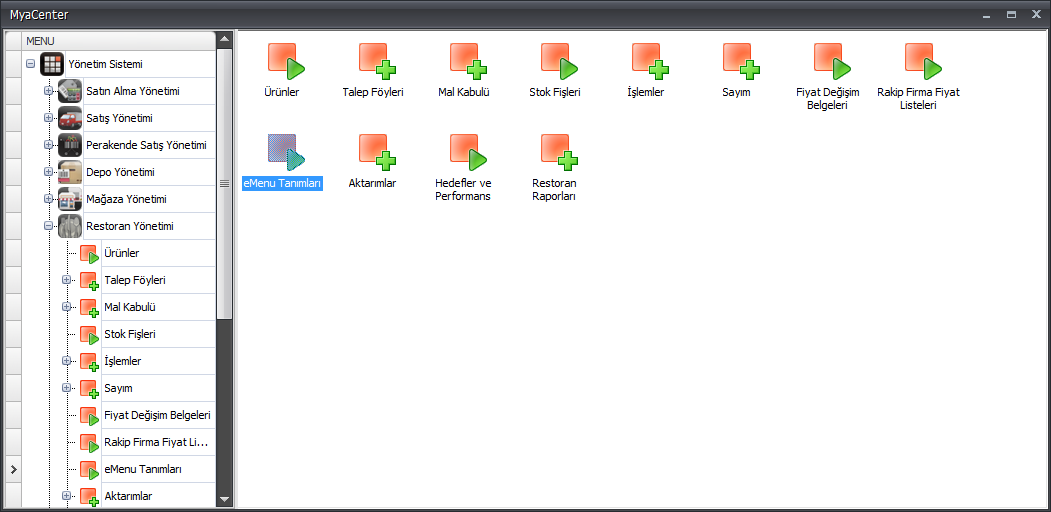
Task: Click the Yönetim Sistemi grid icon in the tree
Action: click(x=52, y=64)
